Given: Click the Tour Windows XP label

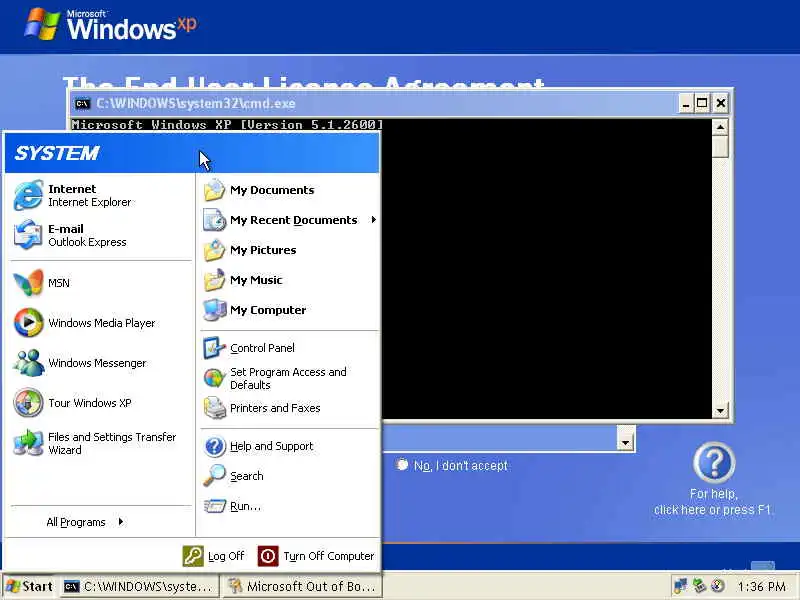Looking at the screenshot, I should [x=90, y=403].
